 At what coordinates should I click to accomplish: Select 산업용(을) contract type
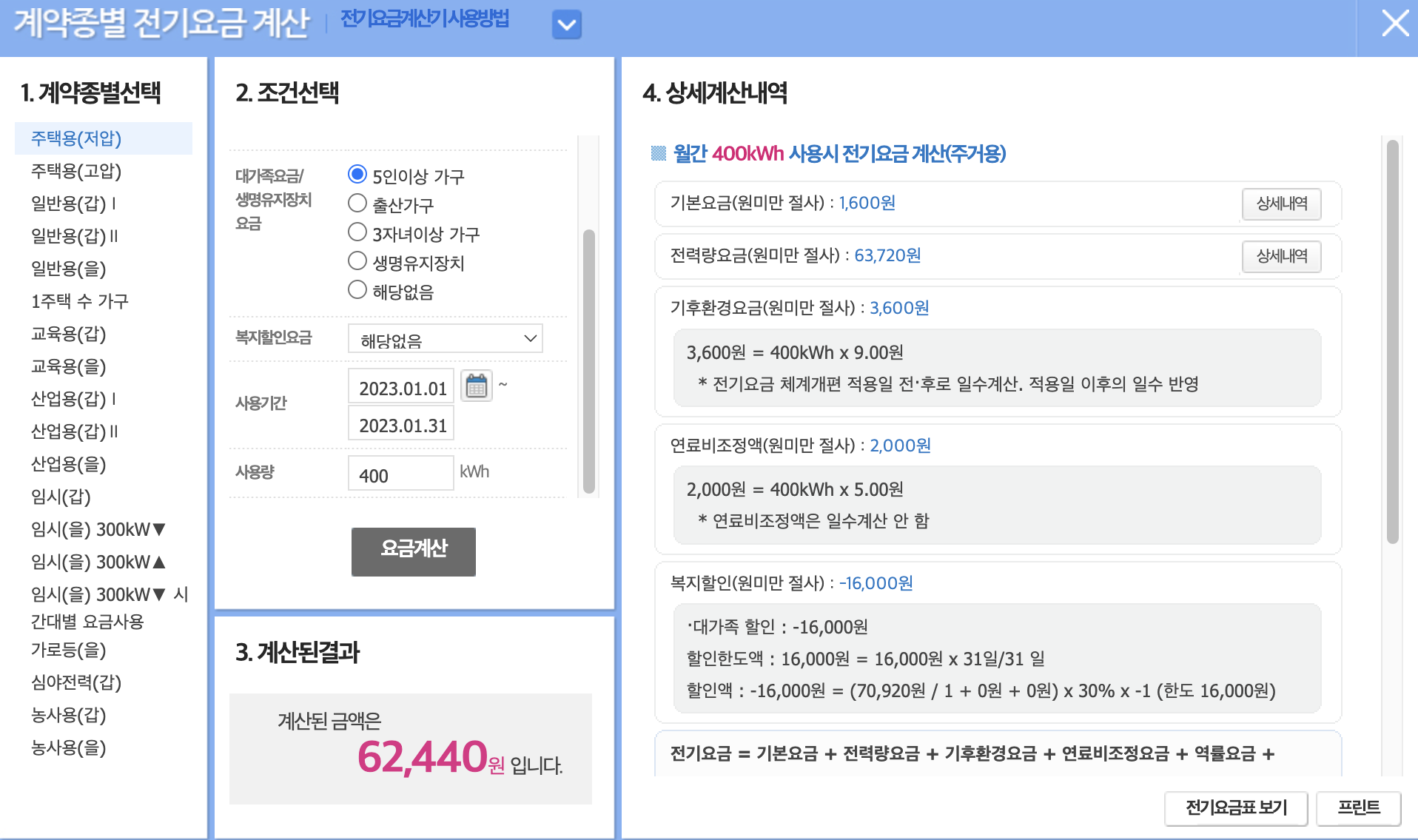coord(69,464)
